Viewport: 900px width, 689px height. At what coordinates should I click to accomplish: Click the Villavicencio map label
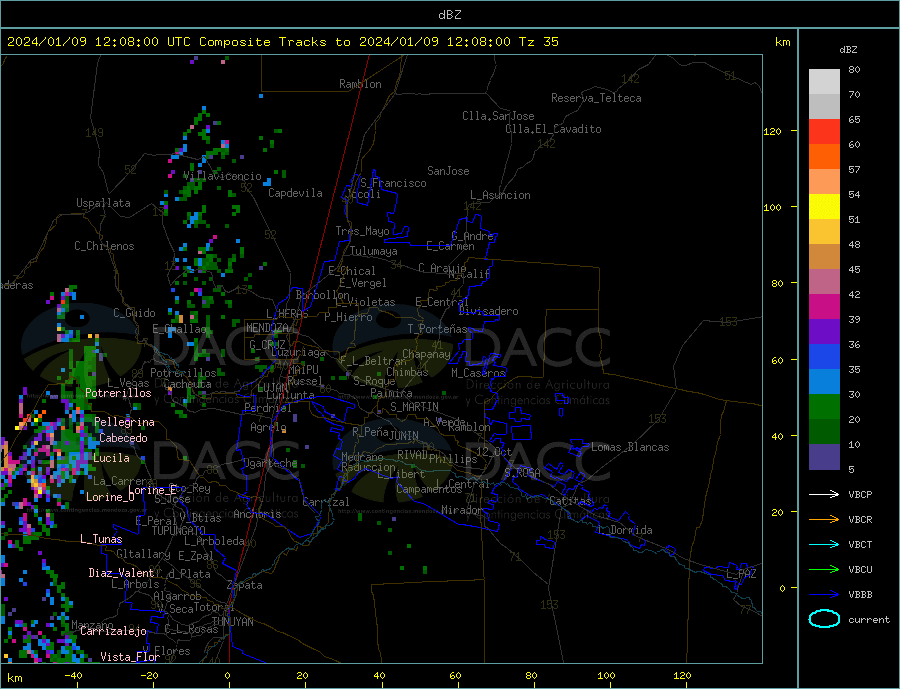pyautogui.click(x=223, y=176)
